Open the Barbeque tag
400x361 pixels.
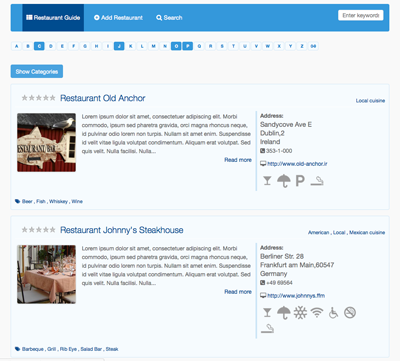(33, 349)
